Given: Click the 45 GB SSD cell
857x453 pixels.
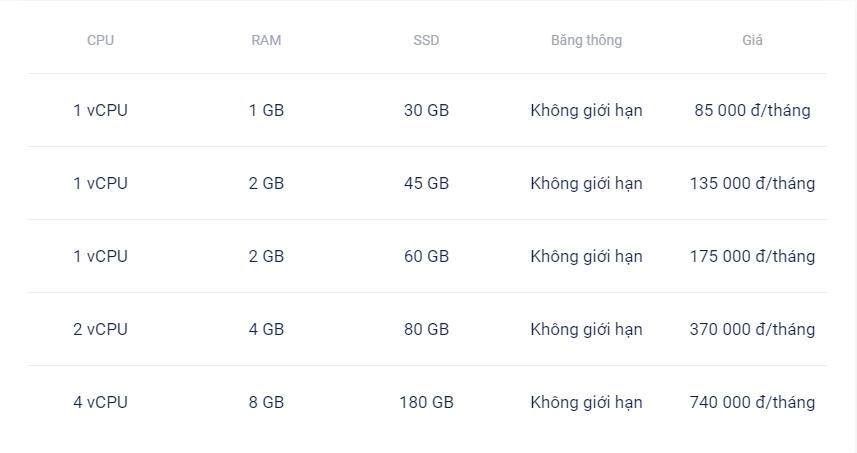Looking at the screenshot, I should click(x=426, y=183).
